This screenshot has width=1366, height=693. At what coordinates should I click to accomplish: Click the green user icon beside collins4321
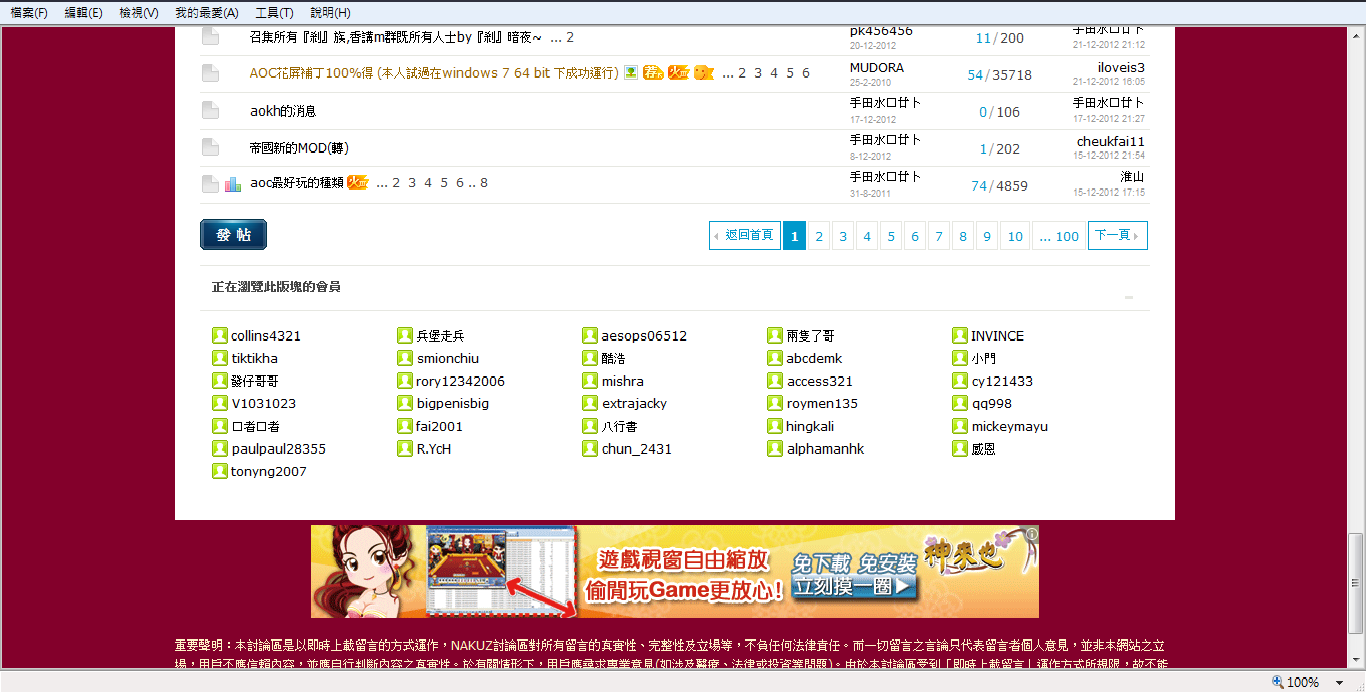[220, 336]
